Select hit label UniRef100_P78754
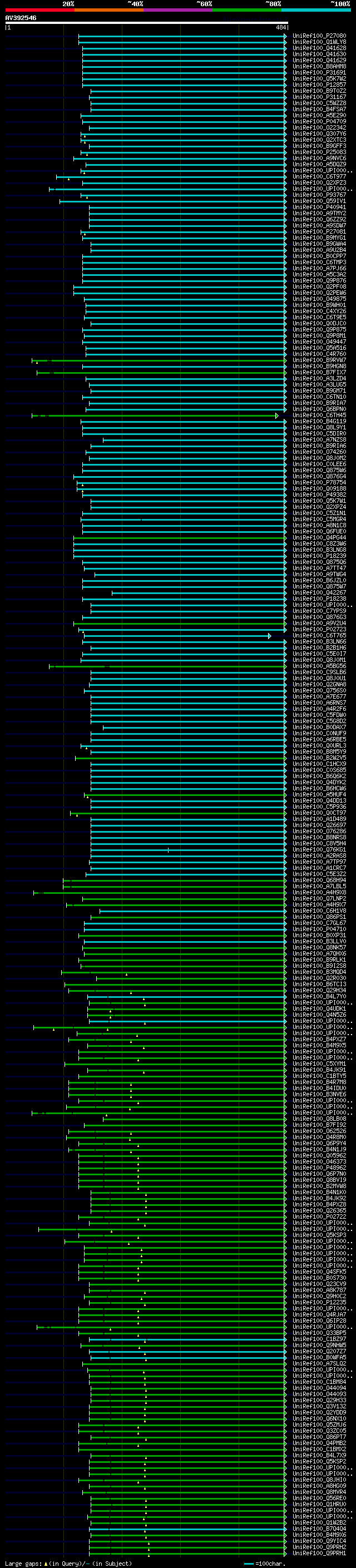 point(319,482)
